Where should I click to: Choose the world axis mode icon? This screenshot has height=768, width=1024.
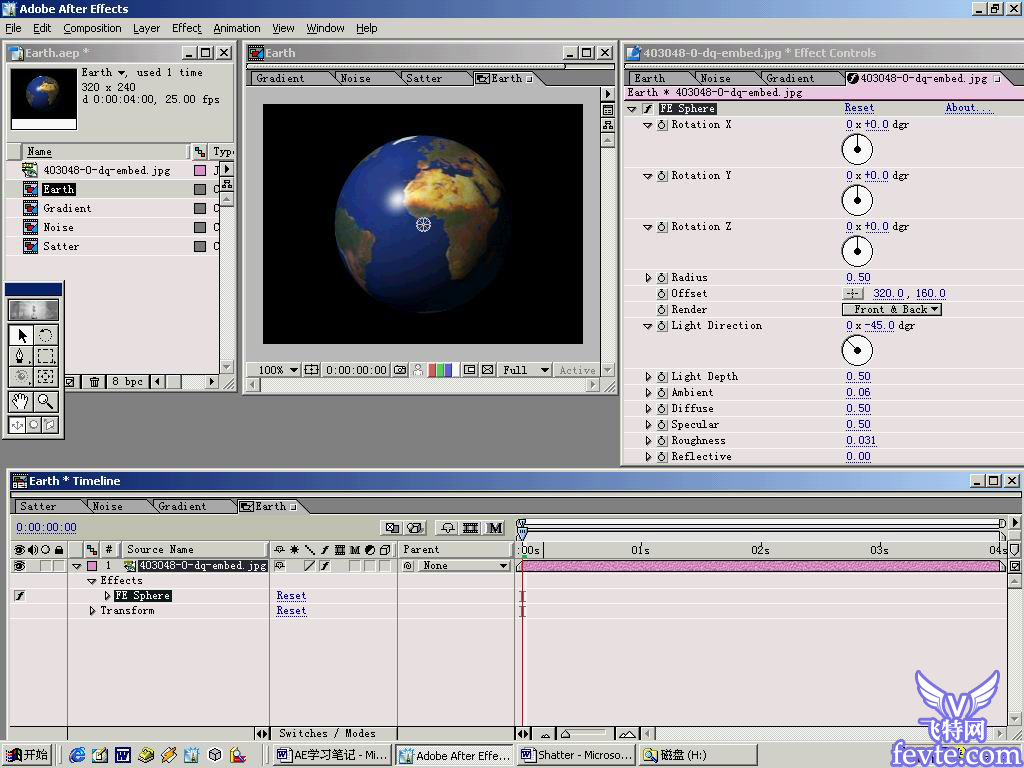click(33, 425)
